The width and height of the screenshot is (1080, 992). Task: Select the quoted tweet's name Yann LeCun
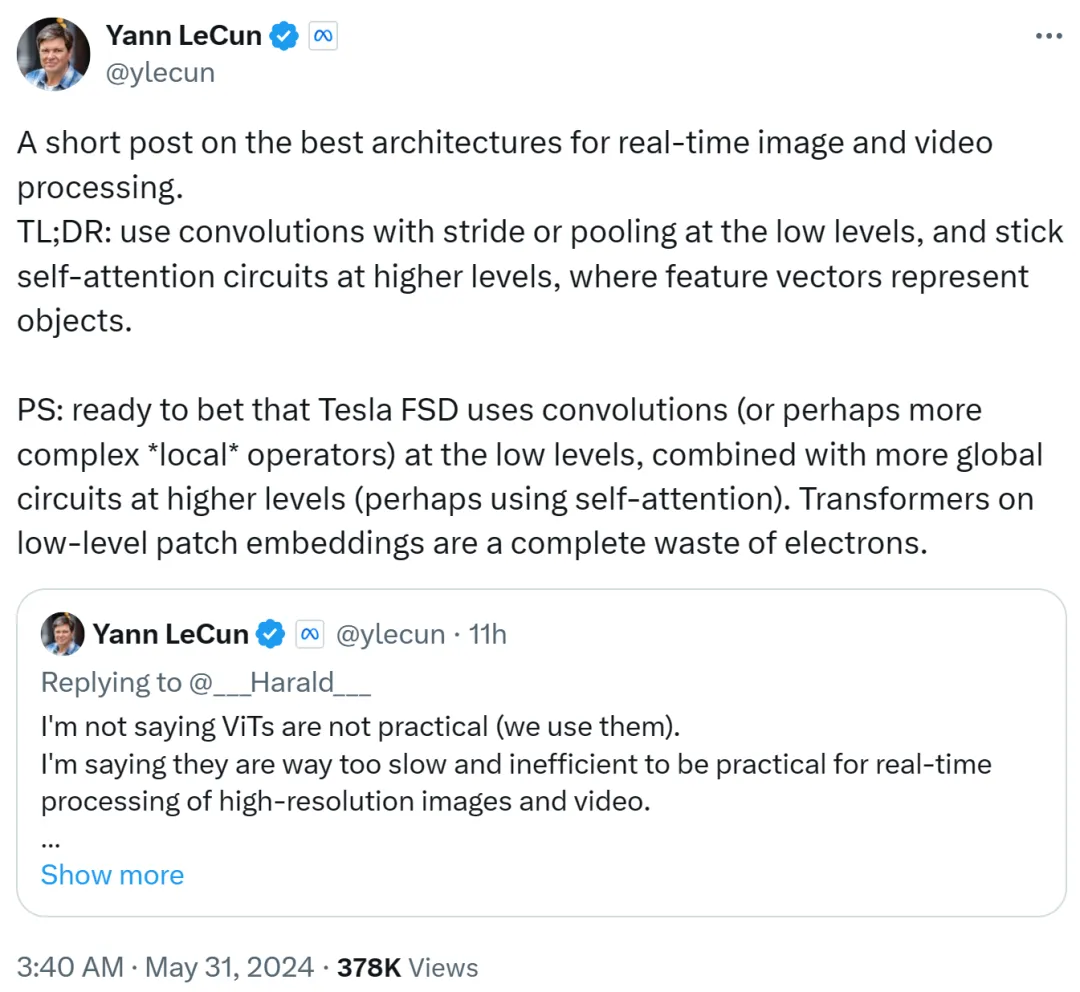(169, 634)
